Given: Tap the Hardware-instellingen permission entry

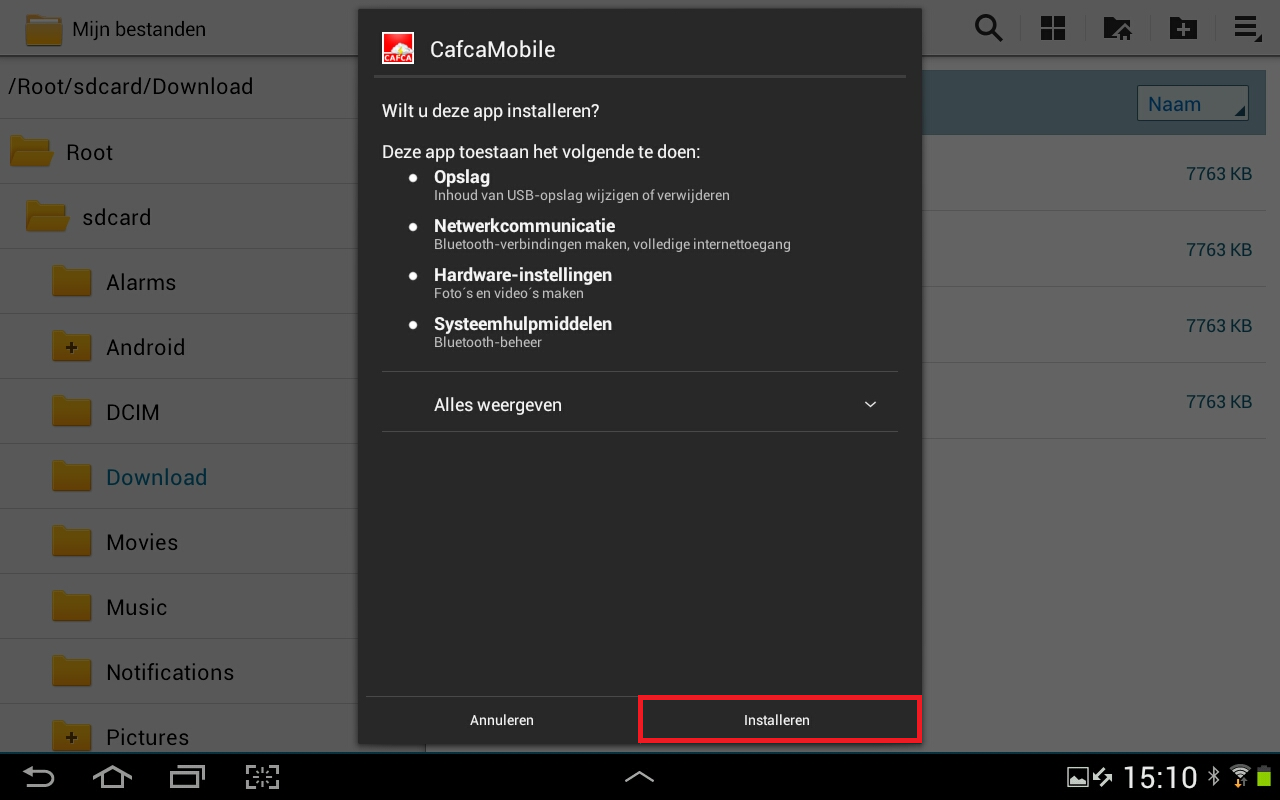Looking at the screenshot, I should coord(523,283).
